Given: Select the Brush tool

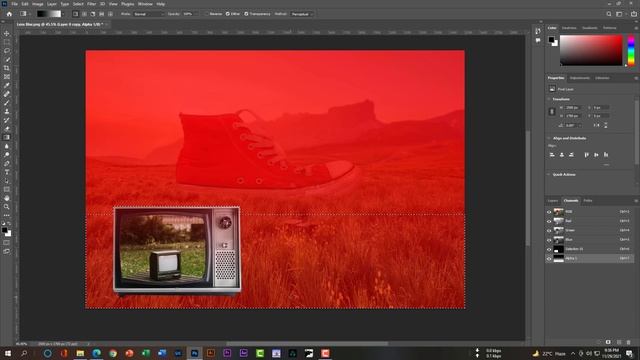Looking at the screenshot, I should click(x=7, y=102).
